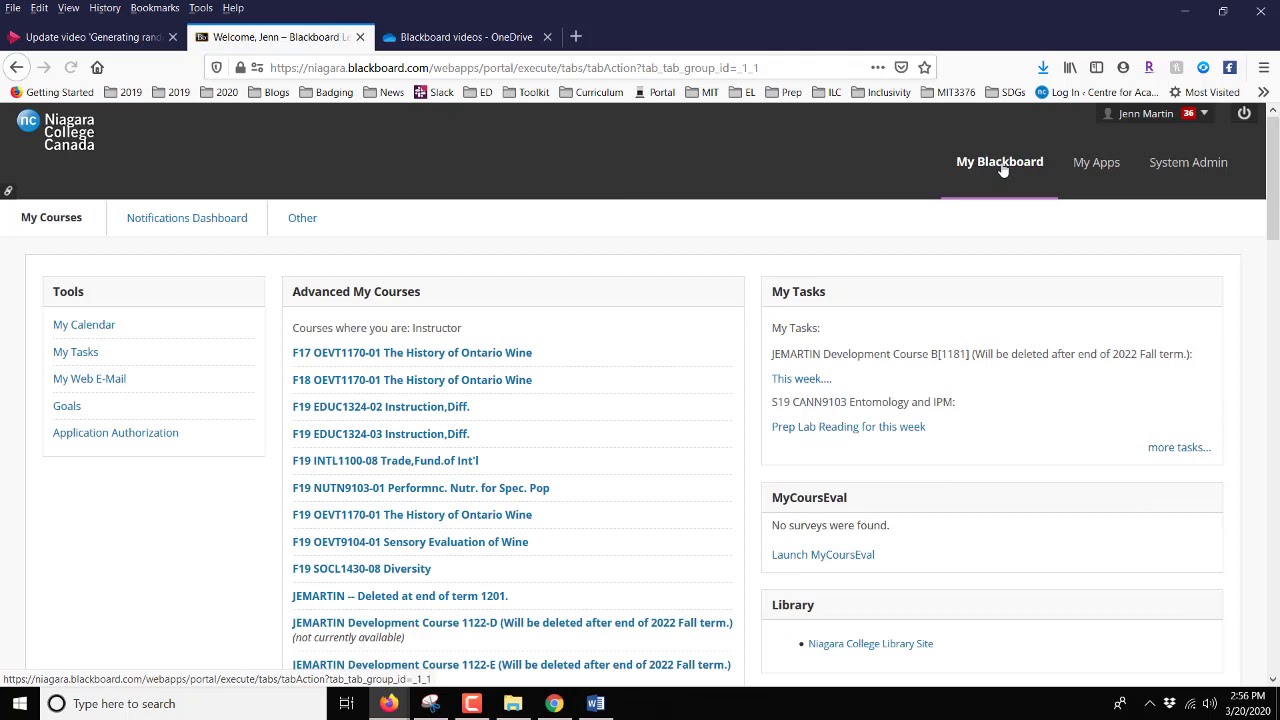Switch to Notifications Dashboard tab
Image resolution: width=1280 pixels, height=720 pixels.
pyautogui.click(x=187, y=218)
